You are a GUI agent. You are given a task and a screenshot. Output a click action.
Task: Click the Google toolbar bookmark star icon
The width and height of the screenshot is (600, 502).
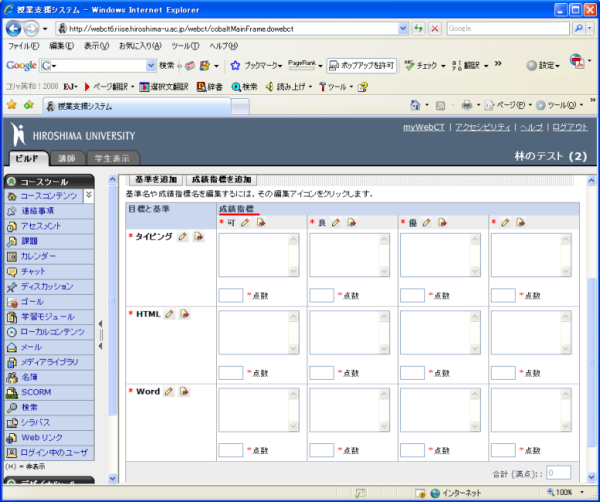(235, 65)
